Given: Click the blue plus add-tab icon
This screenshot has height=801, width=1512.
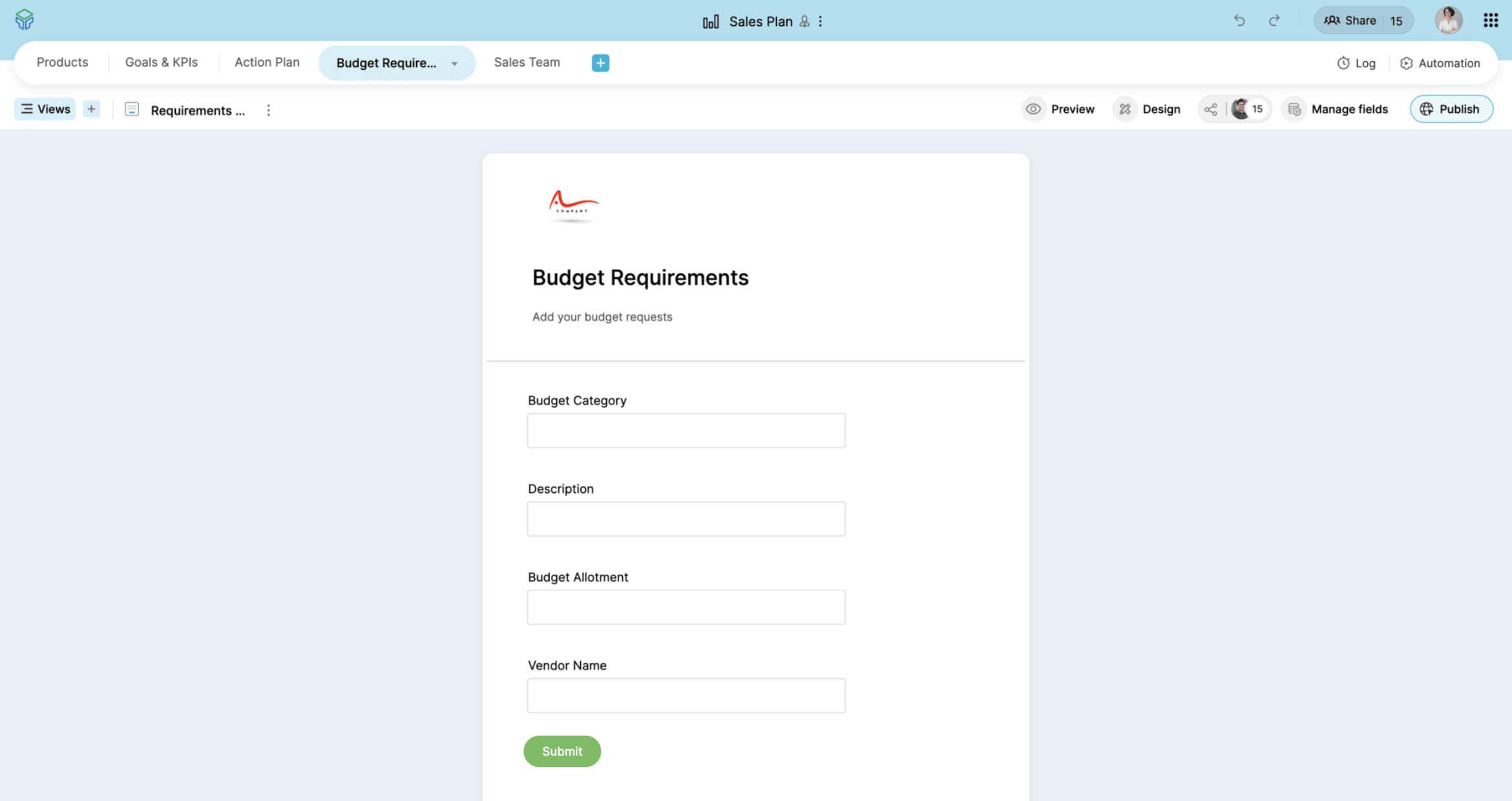Looking at the screenshot, I should pyautogui.click(x=600, y=63).
